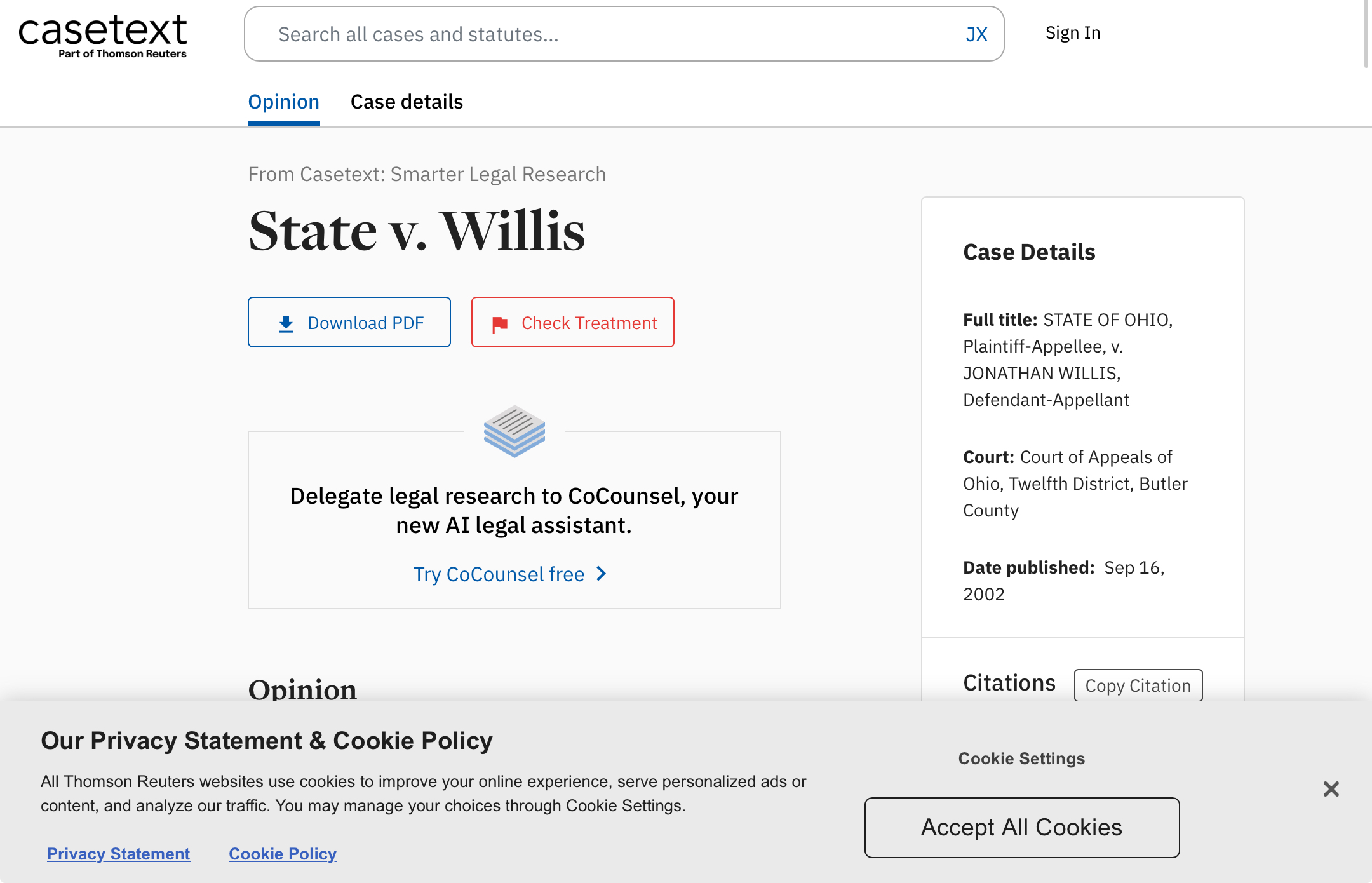Viewport: 1372px width, 883px height.
Task: Click the Case Details heading
Action: 1029,252
